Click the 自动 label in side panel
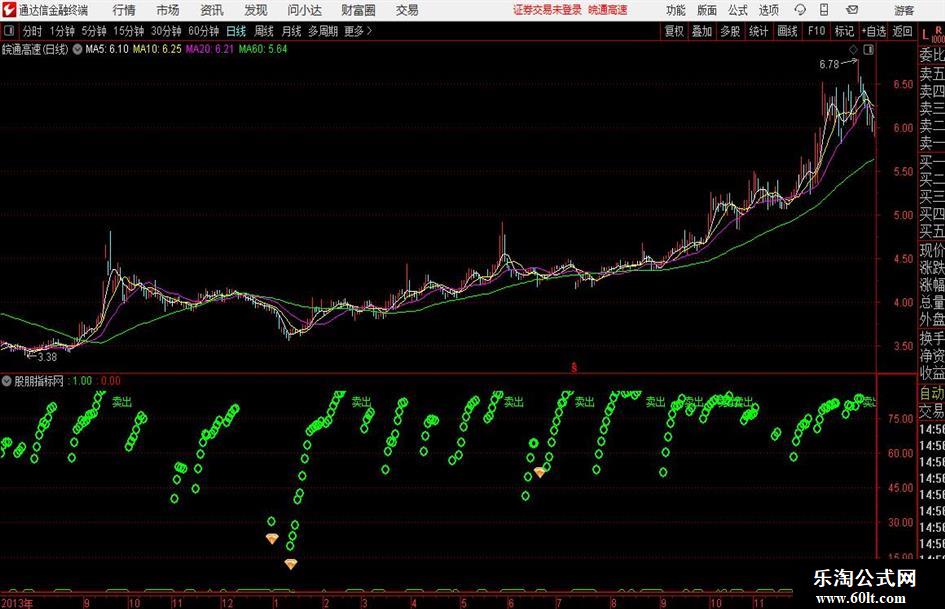 point(932,393)
